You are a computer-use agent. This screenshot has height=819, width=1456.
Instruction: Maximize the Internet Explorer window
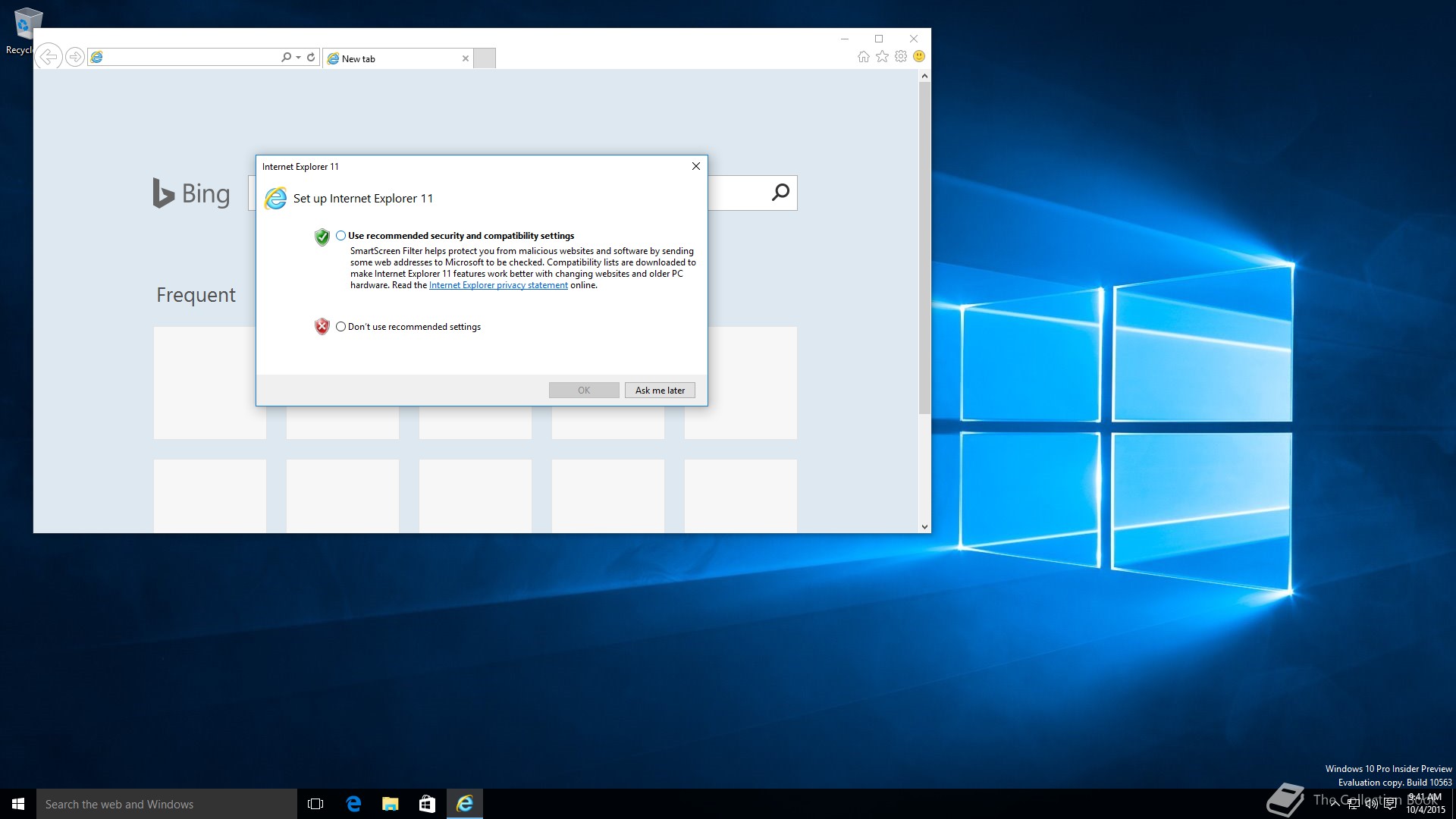[x=879, y=39]
